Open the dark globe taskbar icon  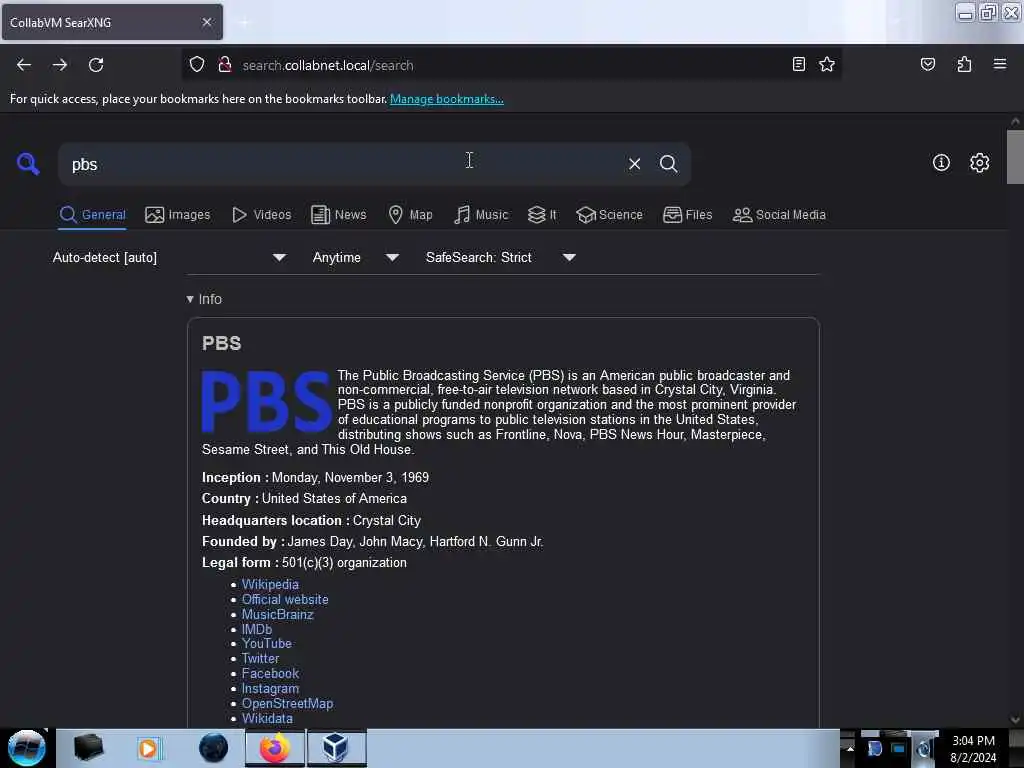(x=214, y=748)
